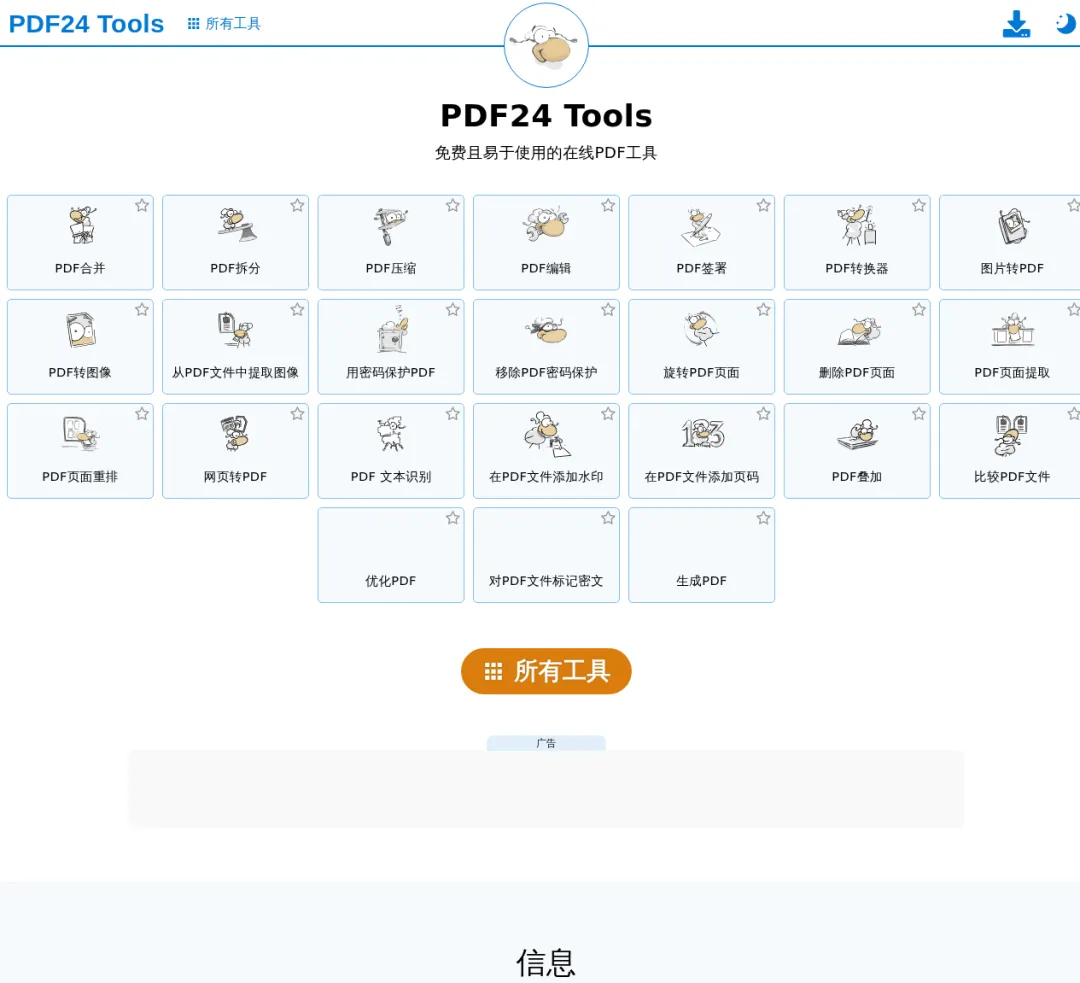Star the PDF转图像 tool
Viewport: 1080px width, 983px height.
tap(142, 310)
